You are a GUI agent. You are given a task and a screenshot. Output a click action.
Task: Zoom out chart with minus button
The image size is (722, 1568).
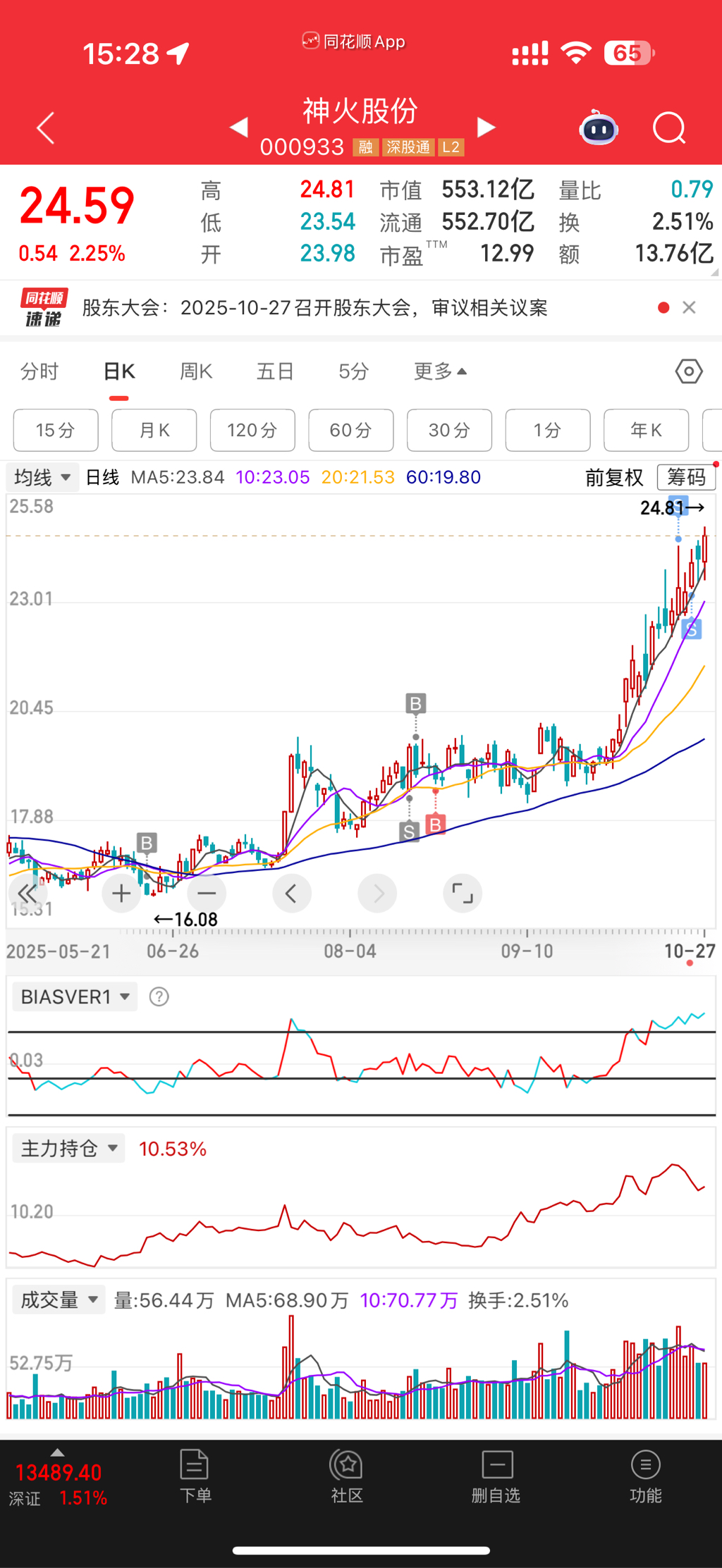(x=207, y=894)
